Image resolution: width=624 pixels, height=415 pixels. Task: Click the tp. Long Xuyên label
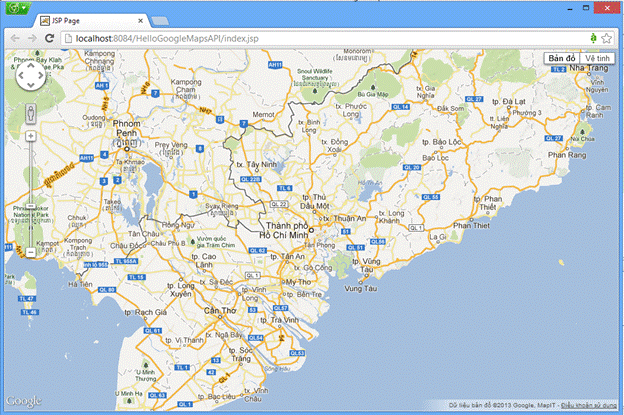point(181,290)
